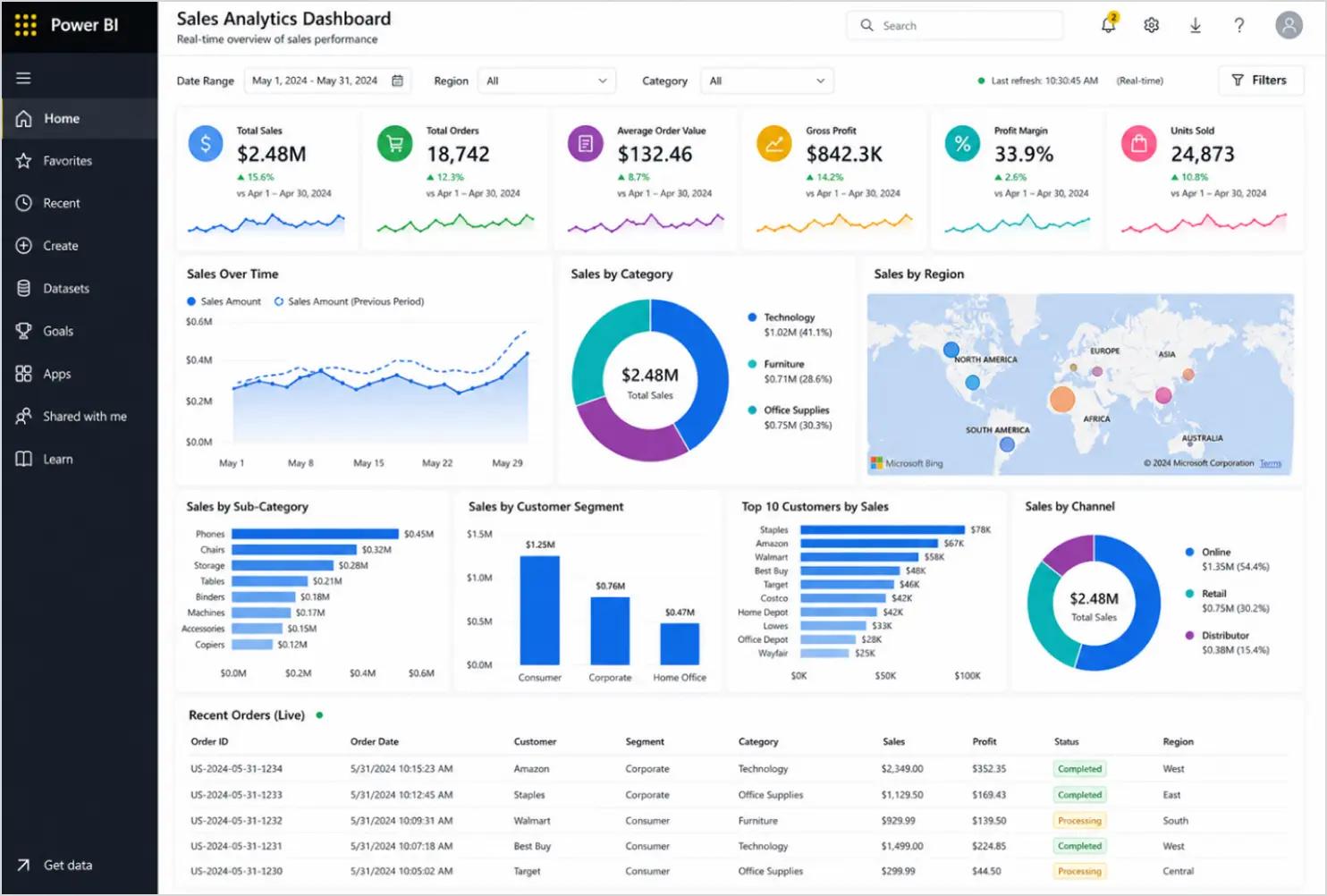Open the help question mark icon

tap(1239, 25)
